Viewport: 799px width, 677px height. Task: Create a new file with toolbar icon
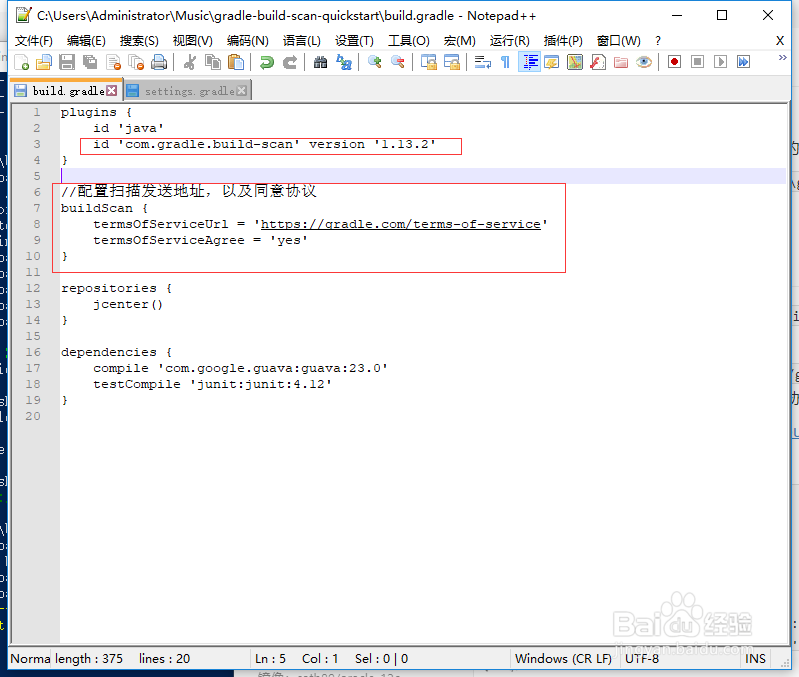(21, 62)
